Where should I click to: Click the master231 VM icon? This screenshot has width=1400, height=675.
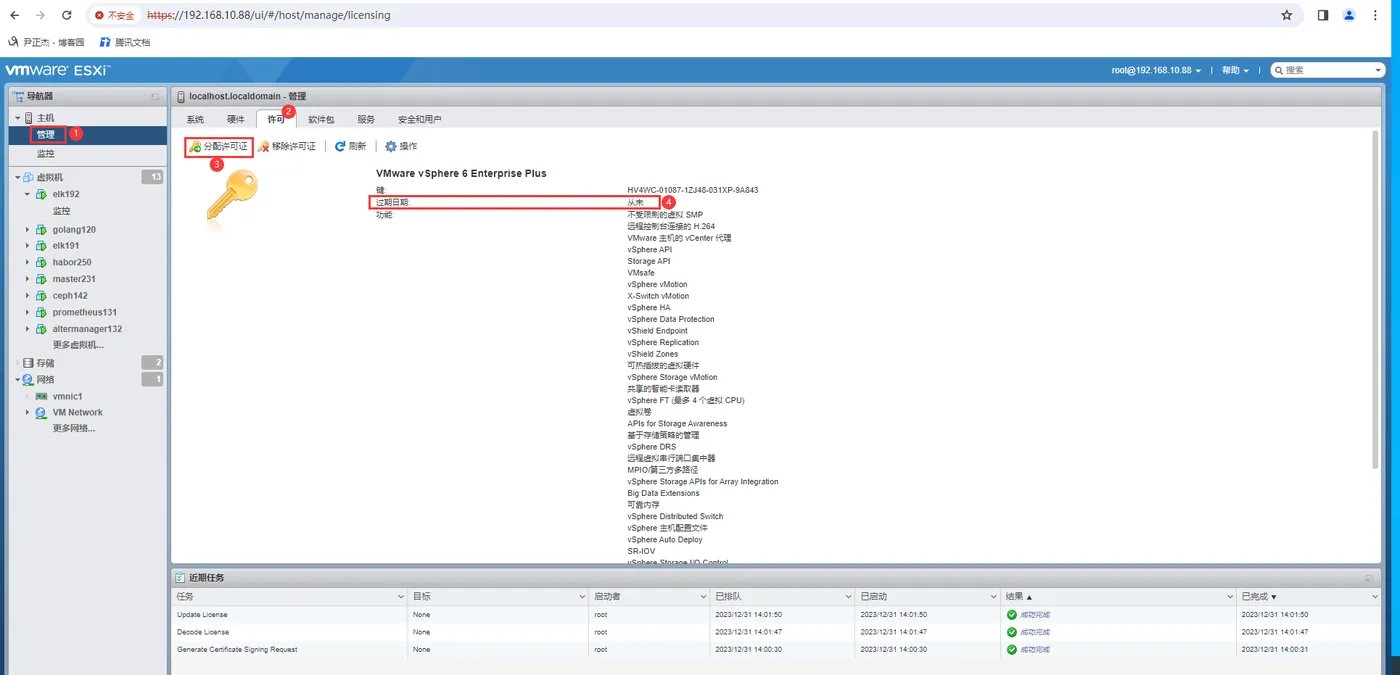[x=42, y=279]
